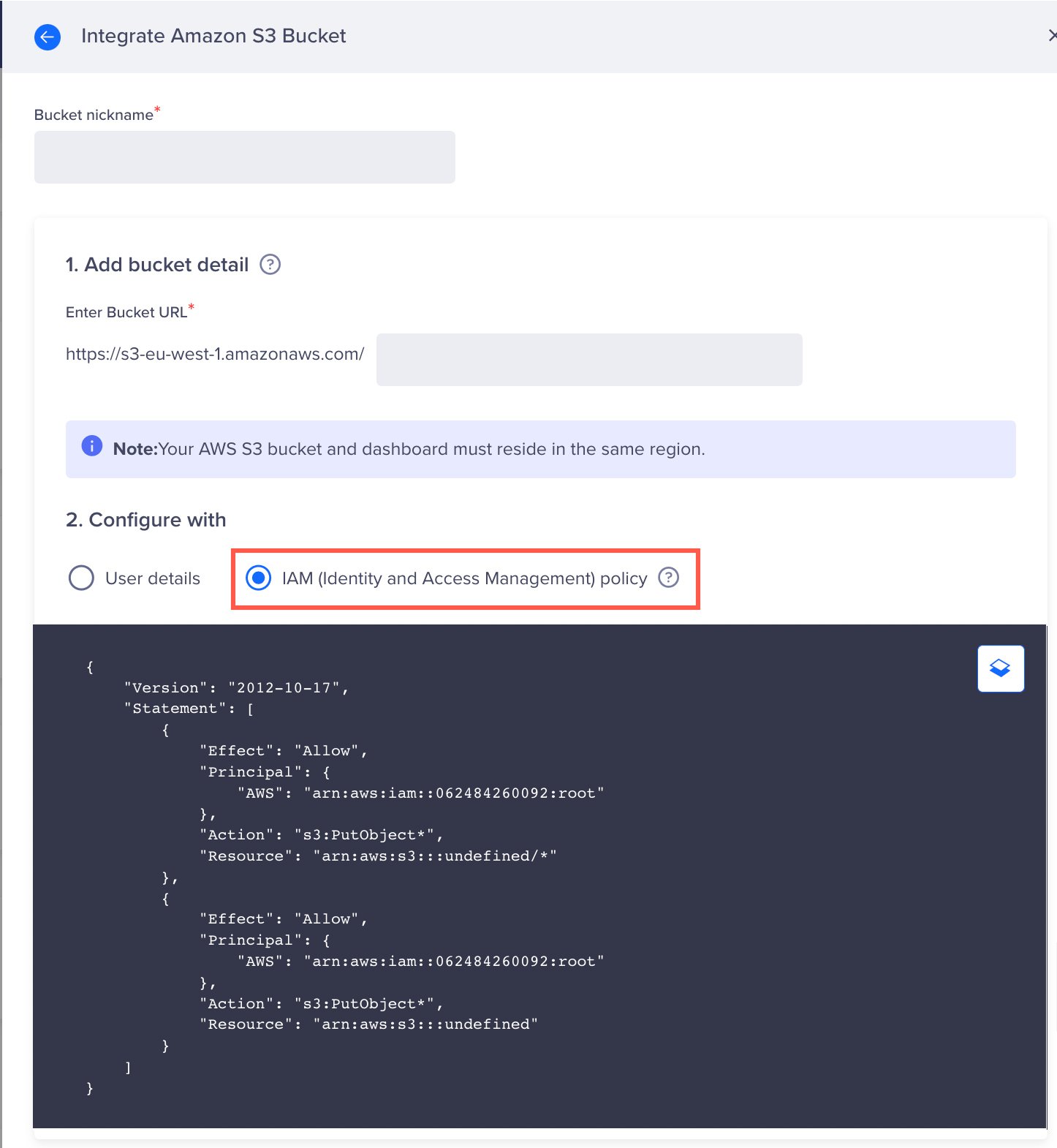Click the Resource line ending in undefined/*
Viewport: 1057px width, 1148px height.
(378, 856)
